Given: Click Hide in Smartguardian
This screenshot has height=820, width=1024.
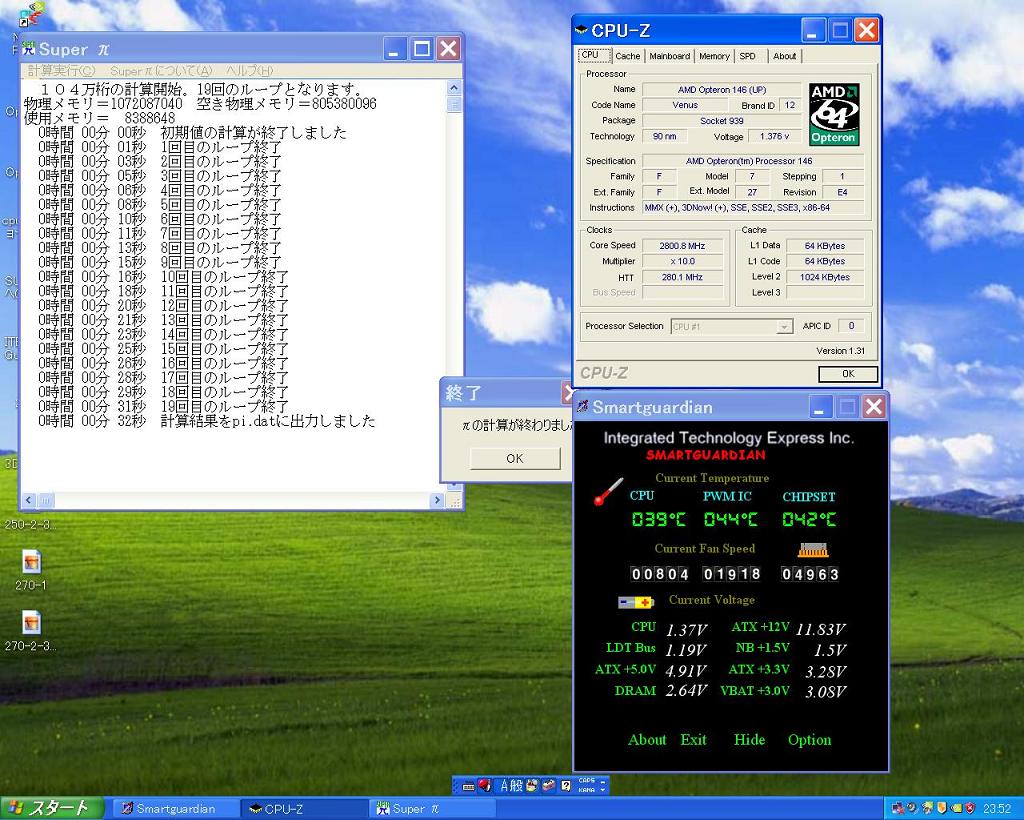Looking at the screenshot, I should [749, 740].
